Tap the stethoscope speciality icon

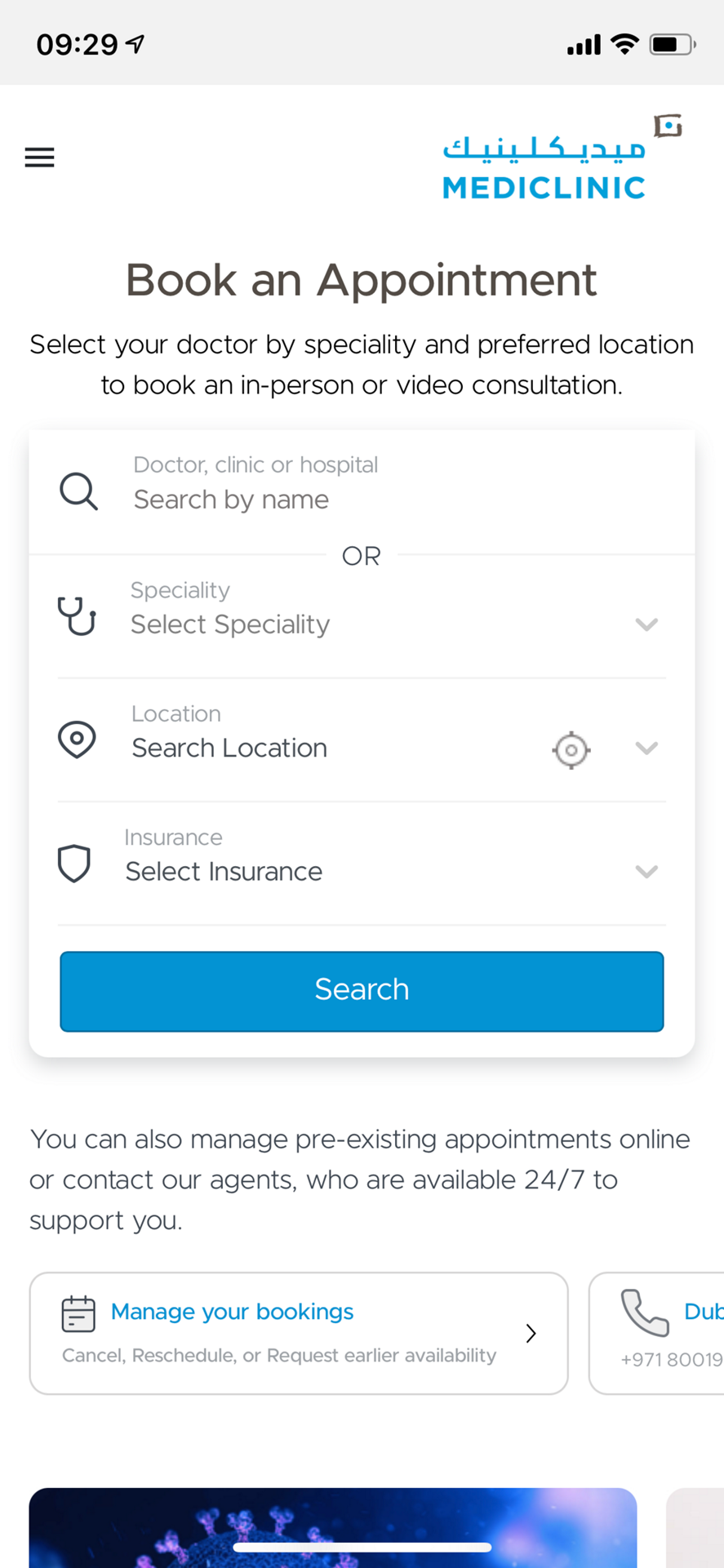tap(77, 616)
